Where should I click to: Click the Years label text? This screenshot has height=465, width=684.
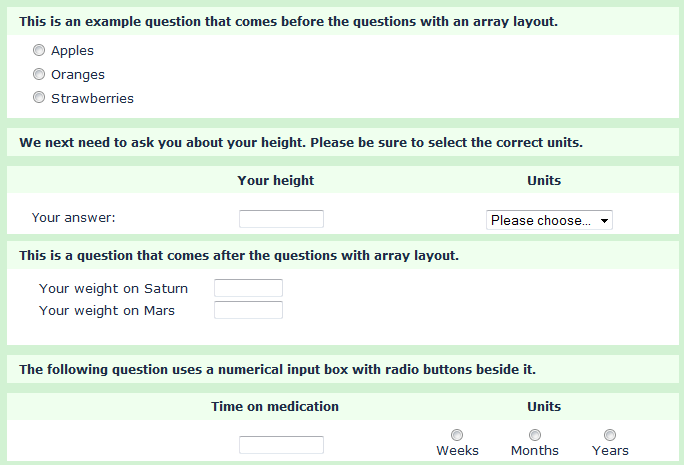[x=610, y=451]
